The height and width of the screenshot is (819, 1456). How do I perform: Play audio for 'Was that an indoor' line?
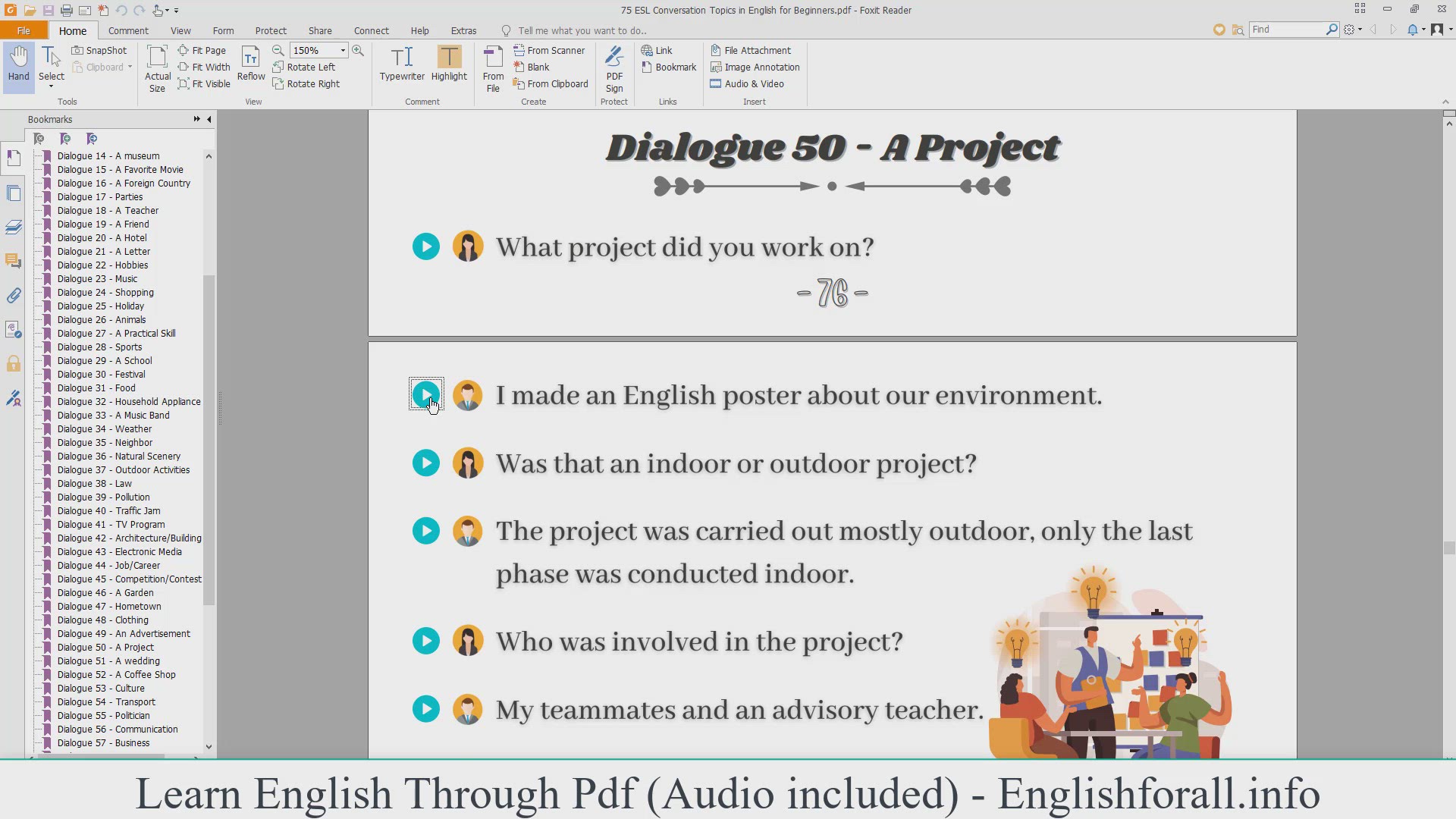[426, 463]
